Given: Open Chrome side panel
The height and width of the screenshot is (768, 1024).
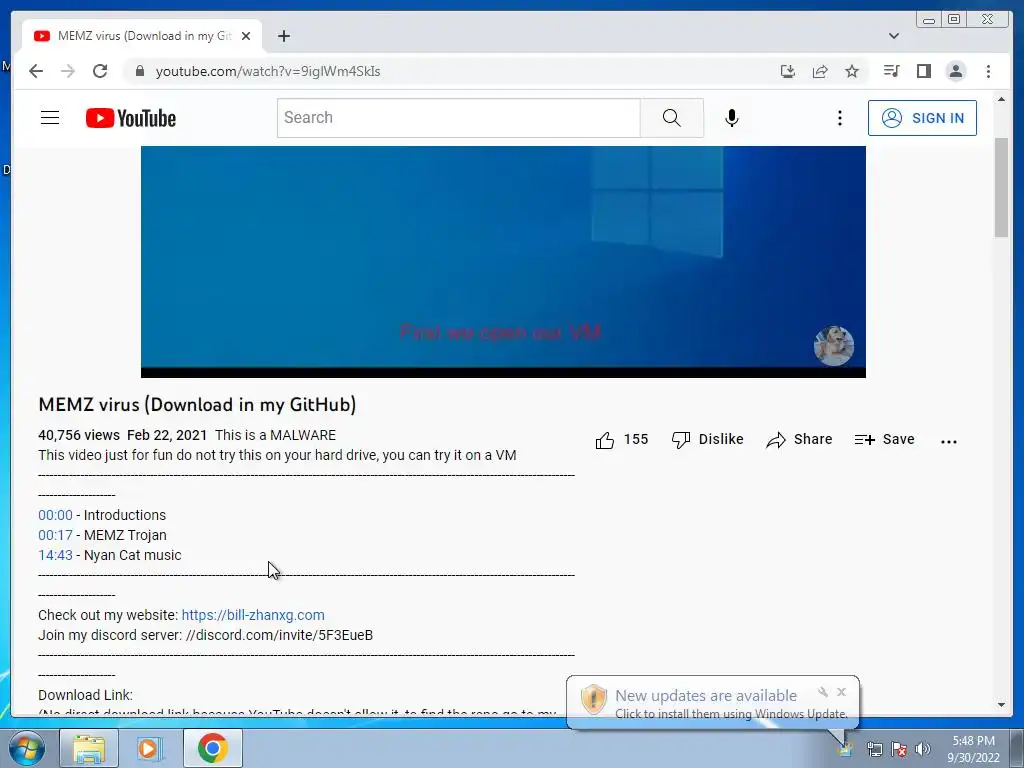Looking at the screenshot, I should pos(923,71).
